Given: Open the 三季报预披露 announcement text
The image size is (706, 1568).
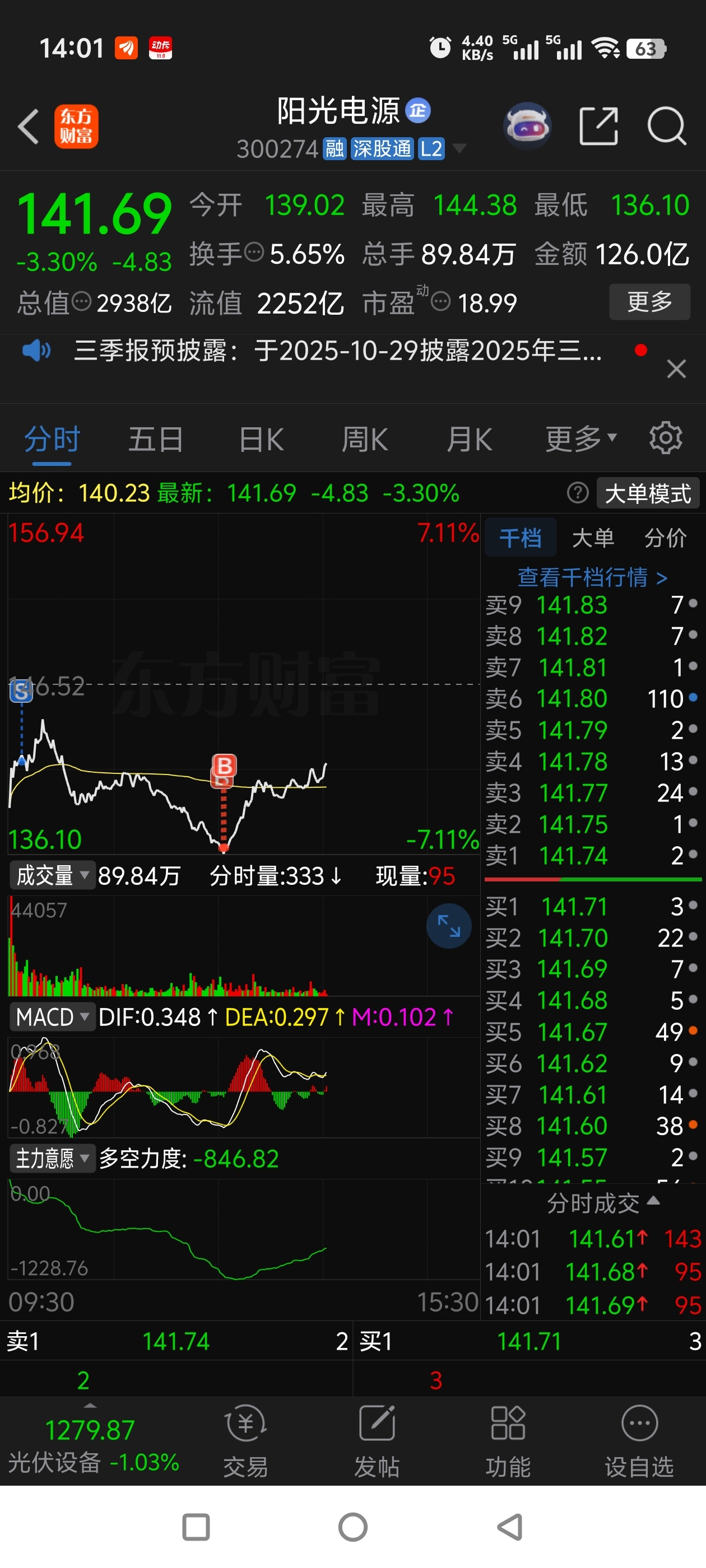Looking at the screenshot, I should click(338, 351).
